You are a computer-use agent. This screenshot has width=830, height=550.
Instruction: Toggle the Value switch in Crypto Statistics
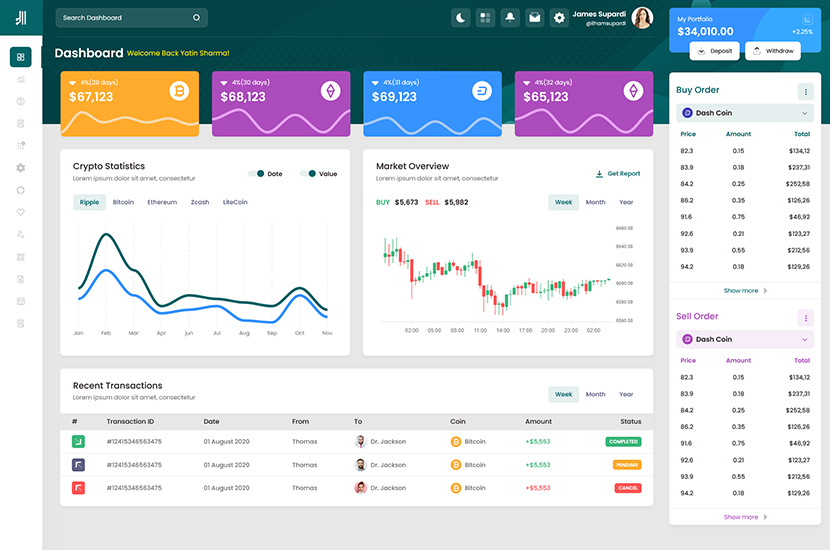click(308, 174)
